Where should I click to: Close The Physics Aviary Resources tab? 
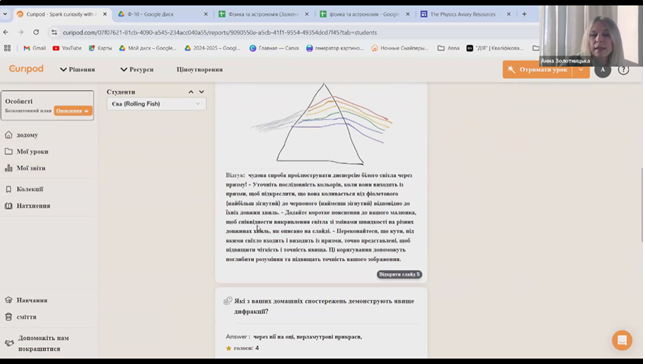tap(508, 14)
